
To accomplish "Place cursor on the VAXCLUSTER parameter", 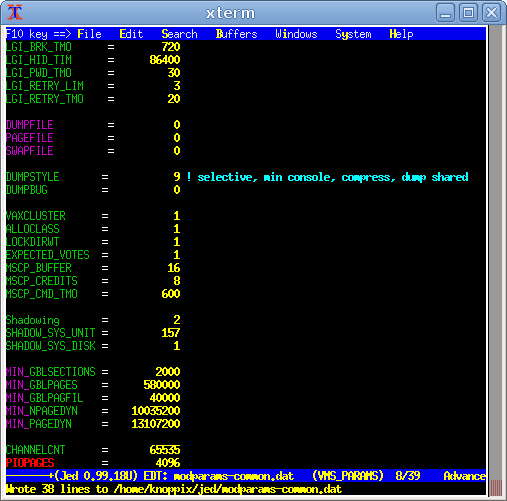I will [36, 216].
